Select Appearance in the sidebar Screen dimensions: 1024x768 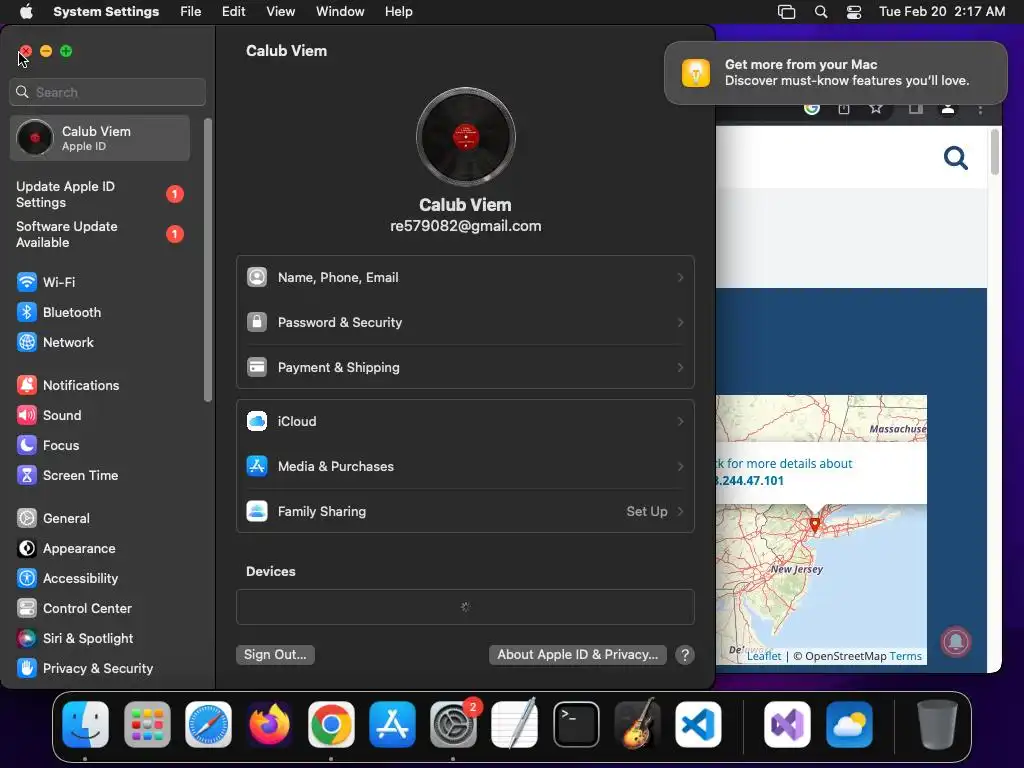tap(66, 549)
